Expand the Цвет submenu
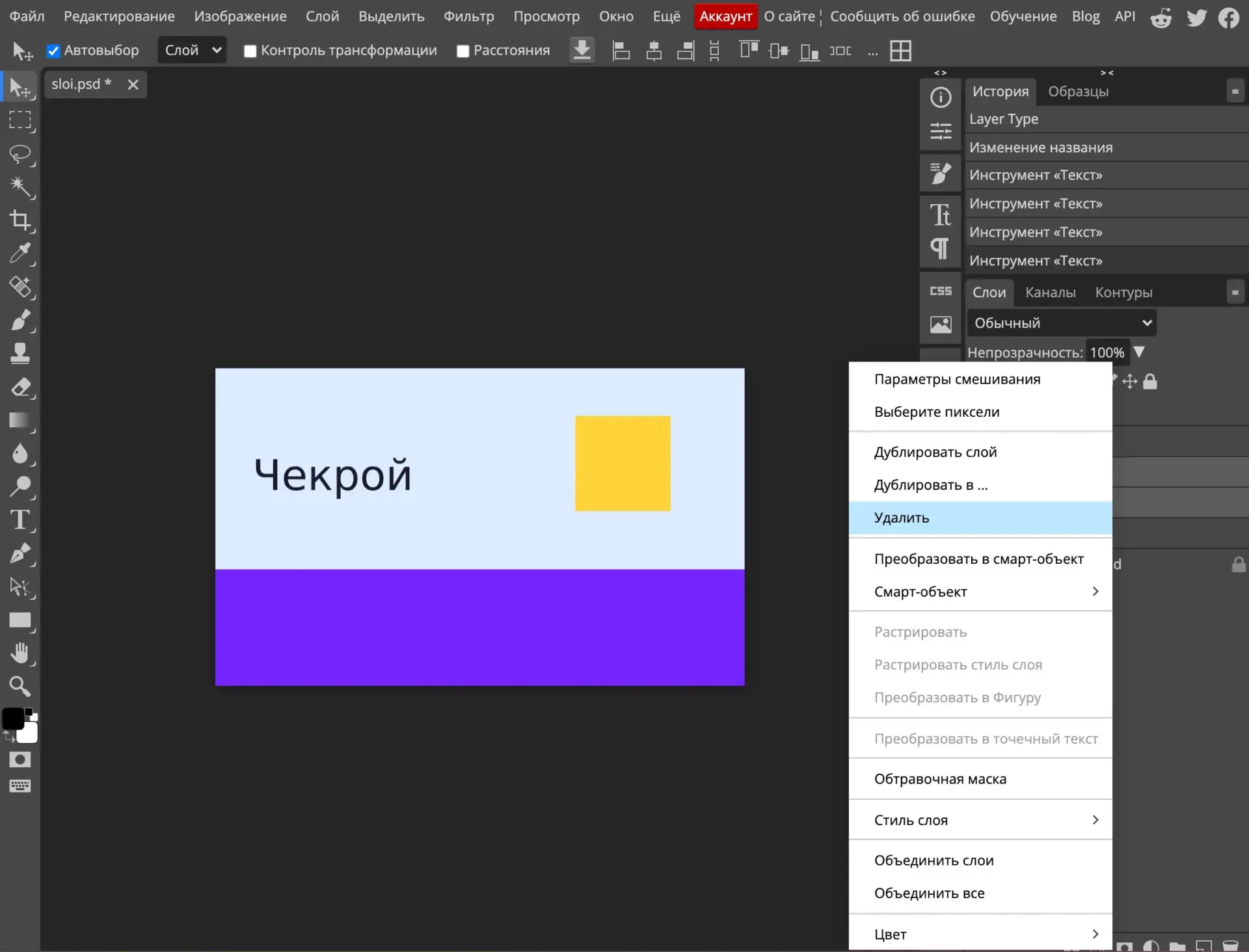The height and width of the screenshot is (952, 1249). tap(980, 934)
